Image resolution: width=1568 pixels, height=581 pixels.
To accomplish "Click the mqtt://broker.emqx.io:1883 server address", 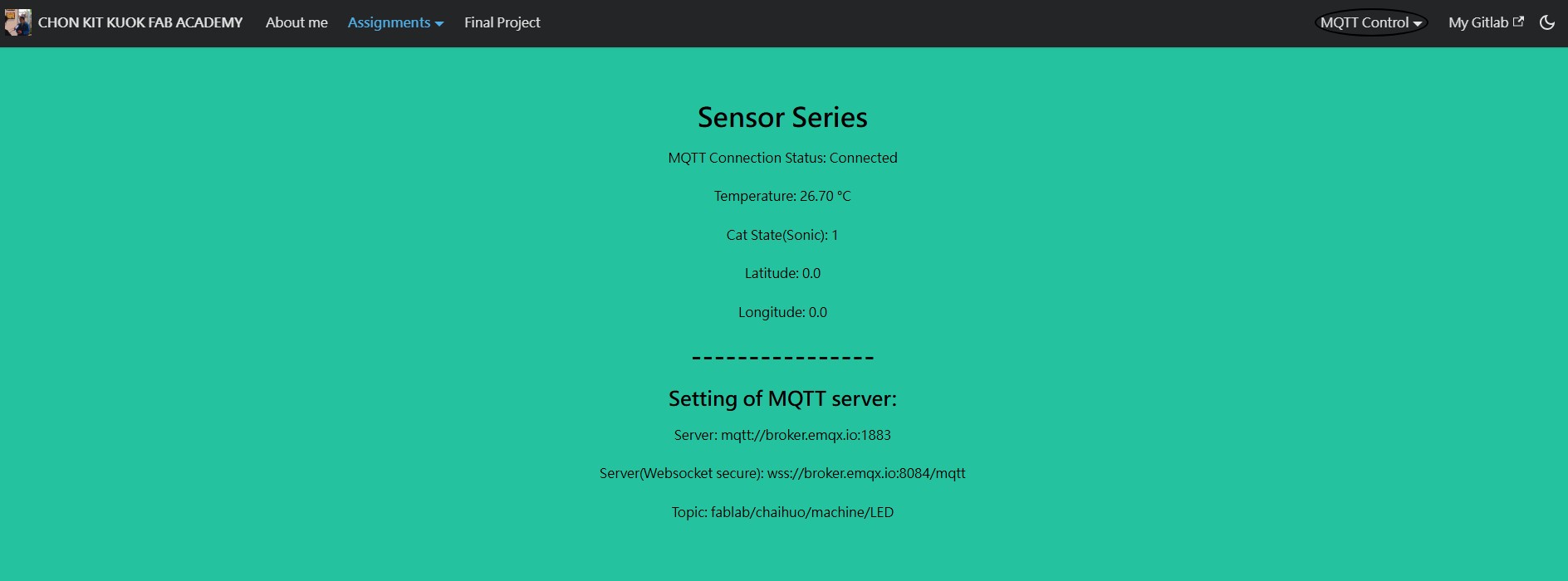I will pyautogui.click(x=806, y=435).
